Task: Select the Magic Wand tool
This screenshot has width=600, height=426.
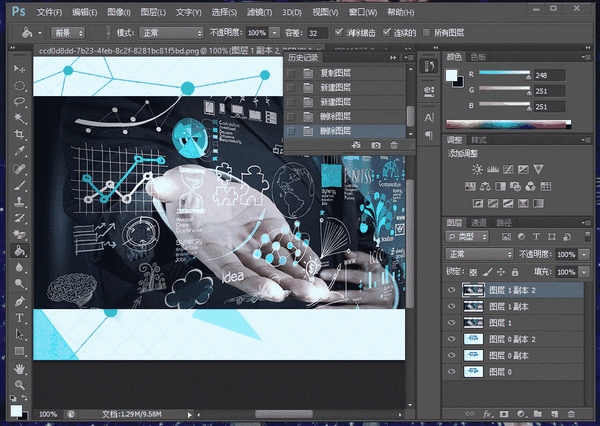Action: (x=19, y=118)
